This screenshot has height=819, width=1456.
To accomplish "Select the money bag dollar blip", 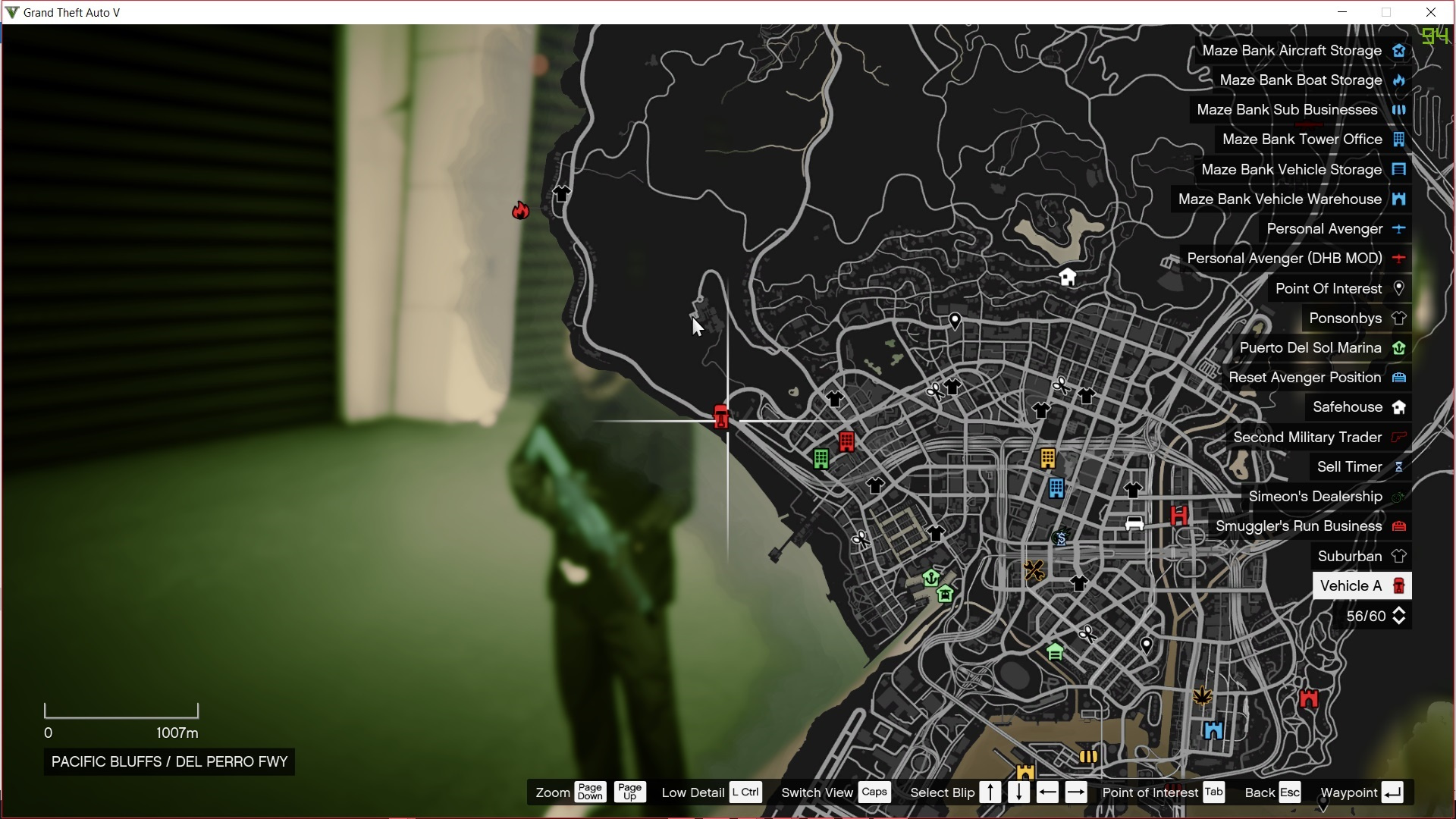I will click(1062, 537).
